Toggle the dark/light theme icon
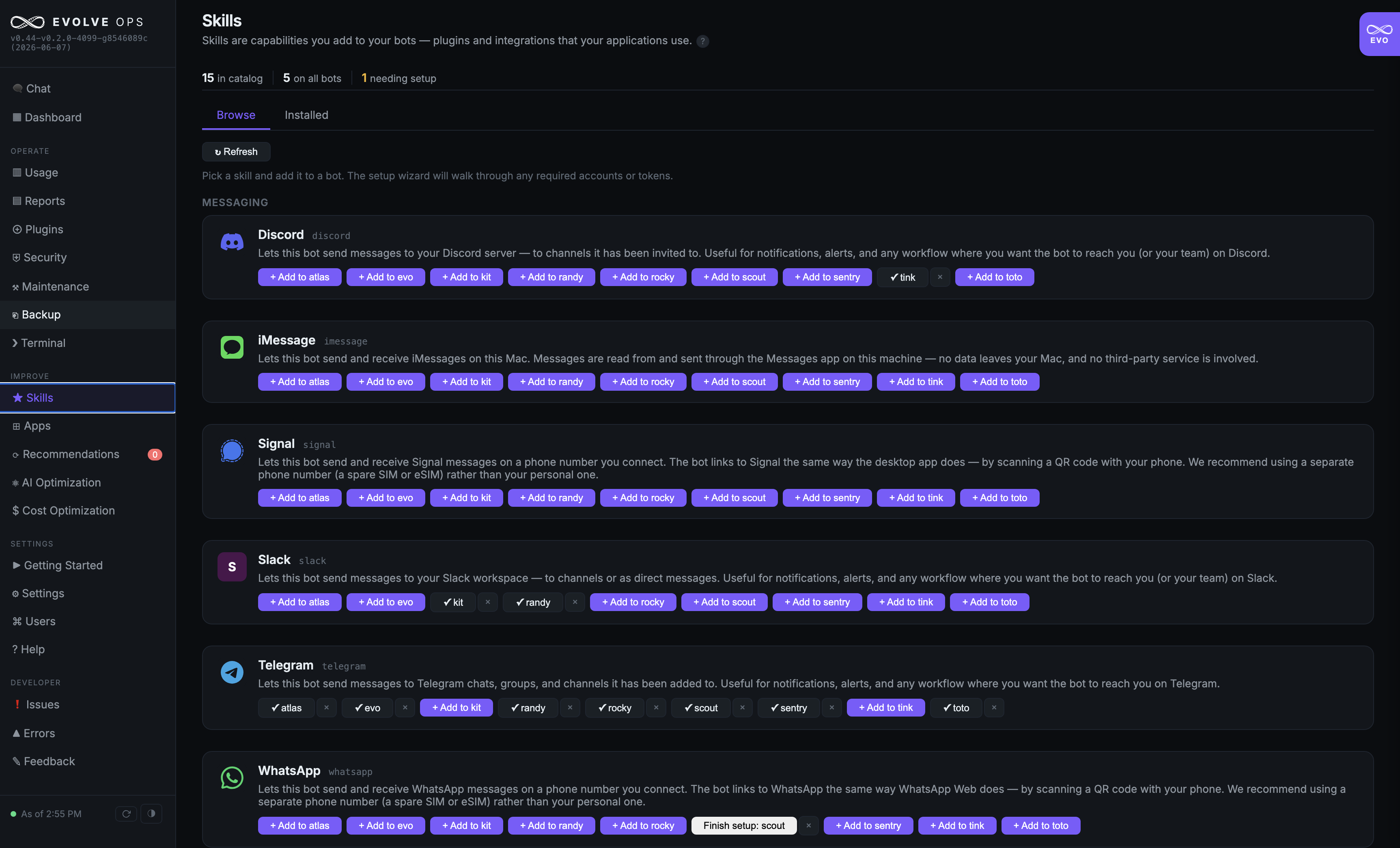This screenshot has width=1400, height=848. [151, 814]
